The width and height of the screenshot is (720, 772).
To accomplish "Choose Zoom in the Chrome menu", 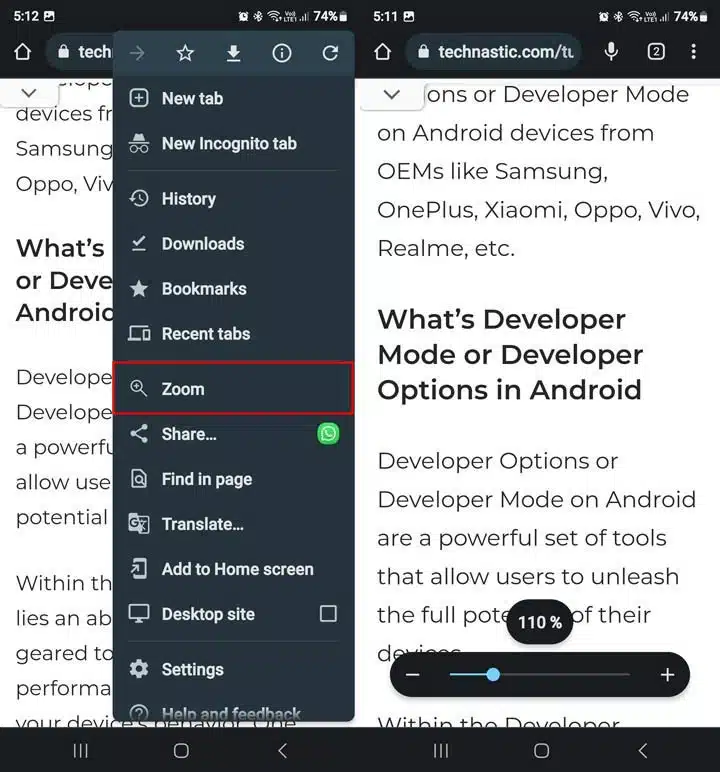I will point(233,389).
